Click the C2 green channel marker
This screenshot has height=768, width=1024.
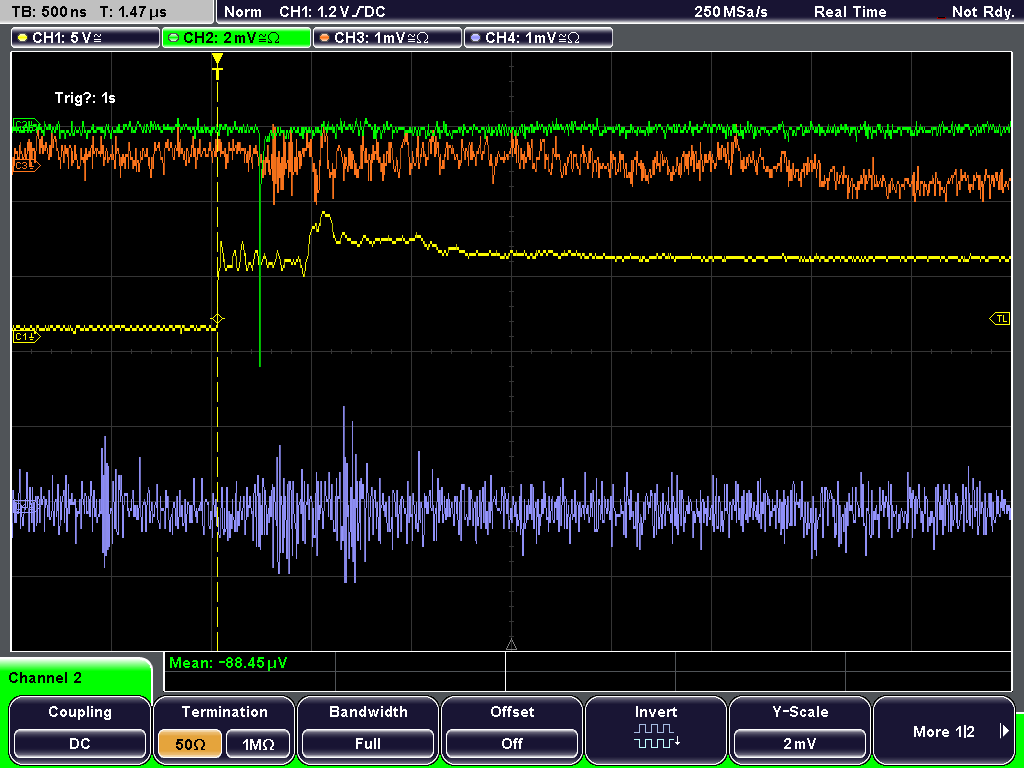(x=26, y=124)
